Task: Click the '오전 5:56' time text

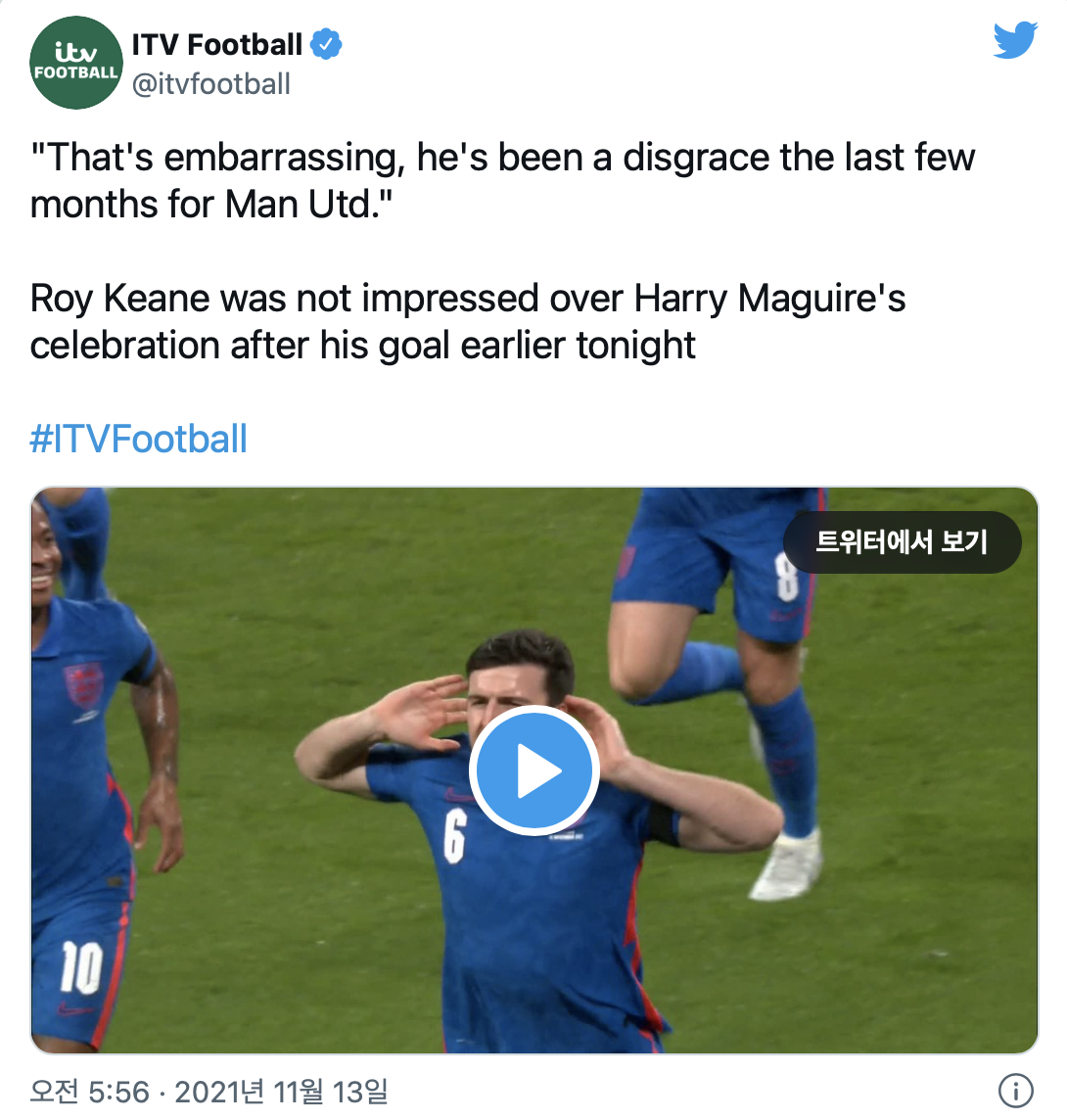Action: (x=89, y=1091)
